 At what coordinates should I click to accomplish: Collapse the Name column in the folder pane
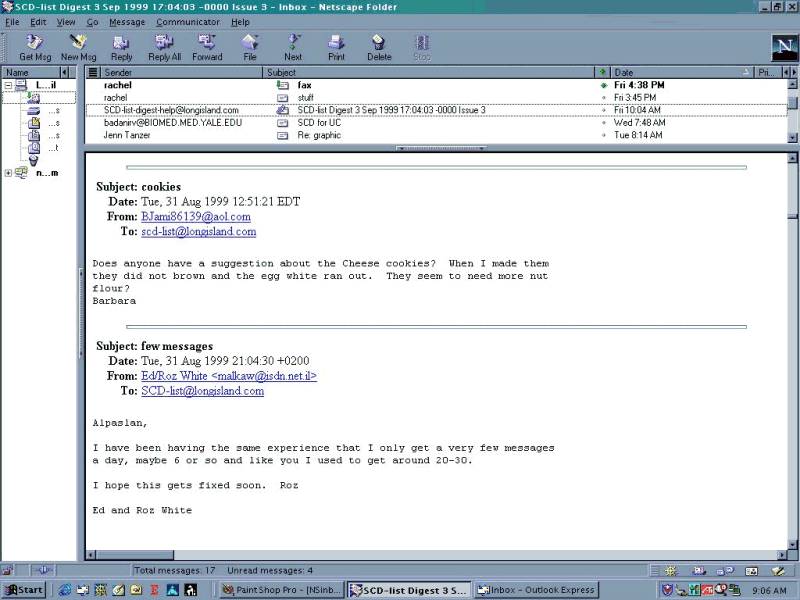[64, 72]
